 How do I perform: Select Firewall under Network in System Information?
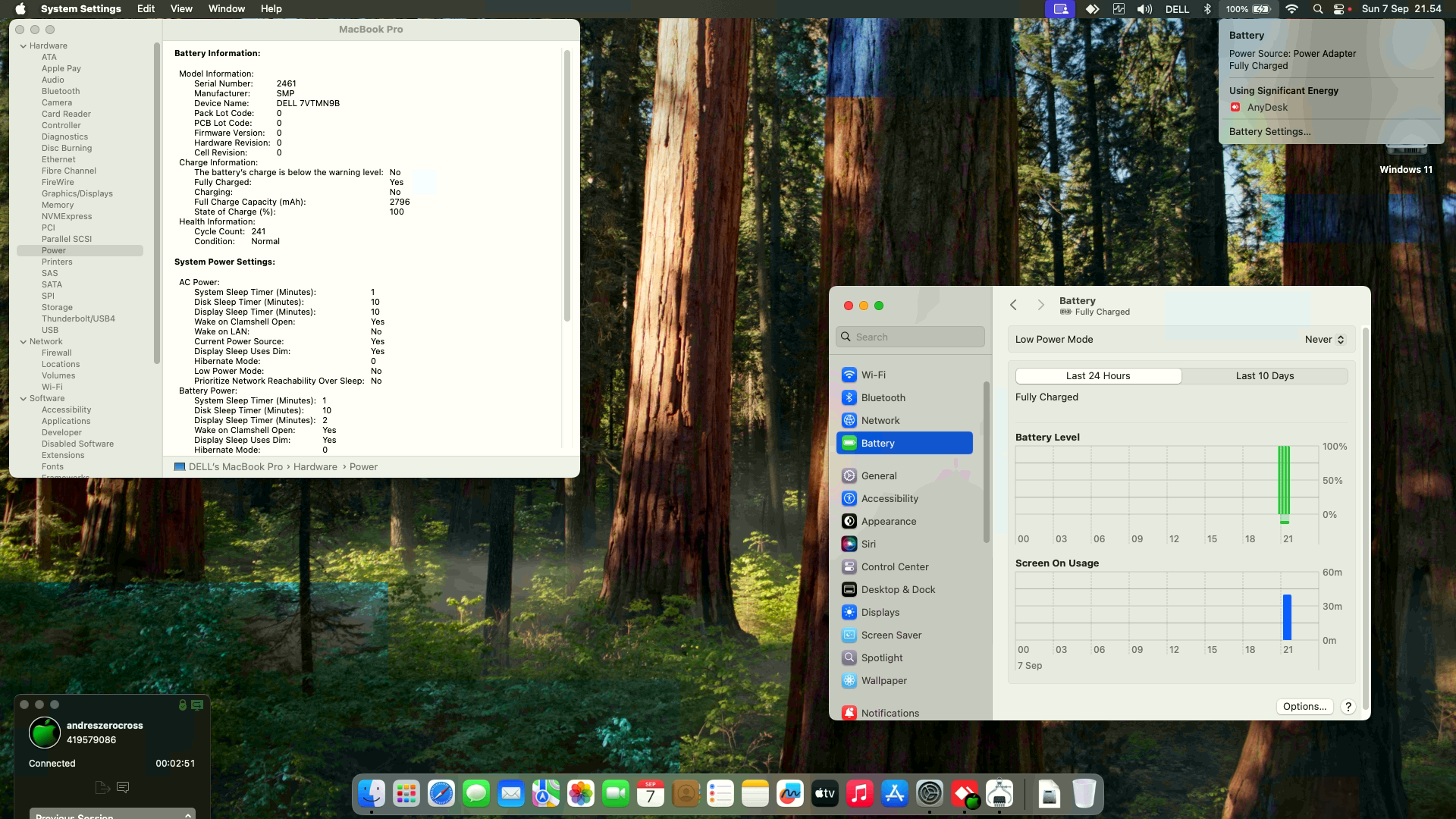[57, 353]
